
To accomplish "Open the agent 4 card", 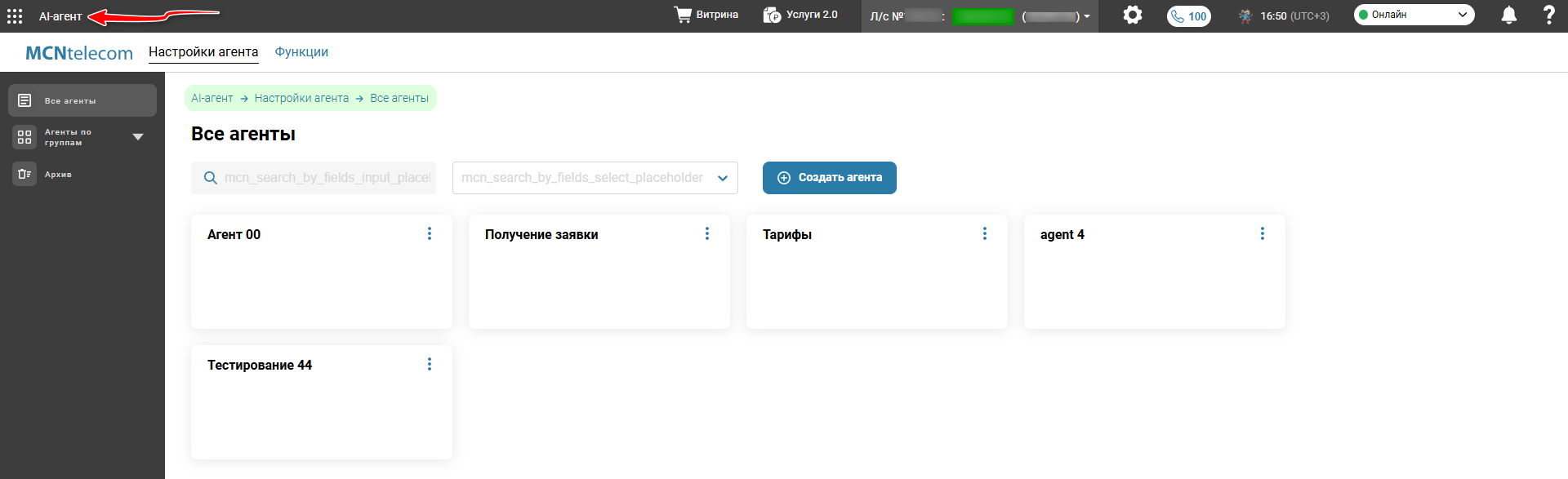I will (1155, 272).
